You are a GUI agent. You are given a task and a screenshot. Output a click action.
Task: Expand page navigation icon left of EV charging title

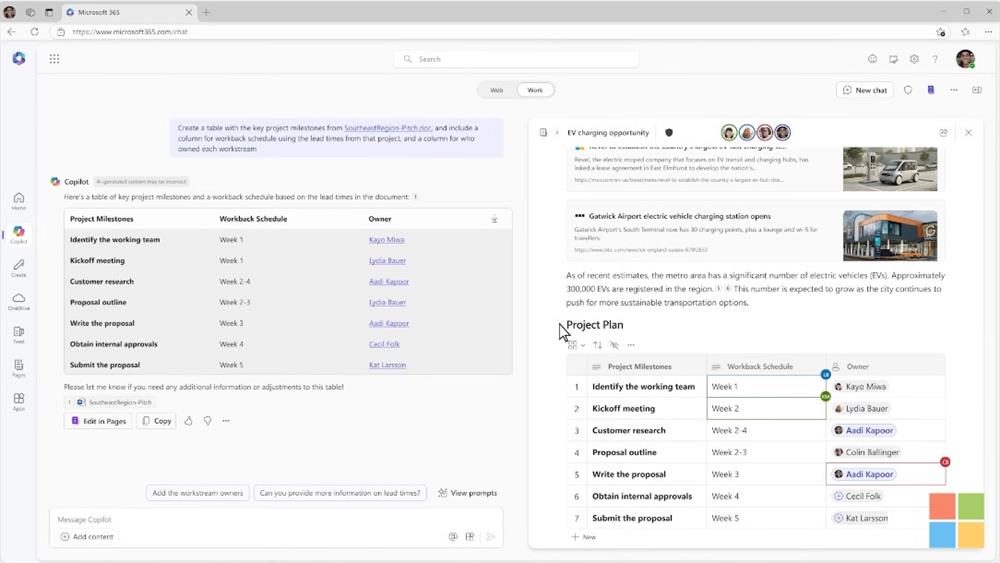point(543,133)
